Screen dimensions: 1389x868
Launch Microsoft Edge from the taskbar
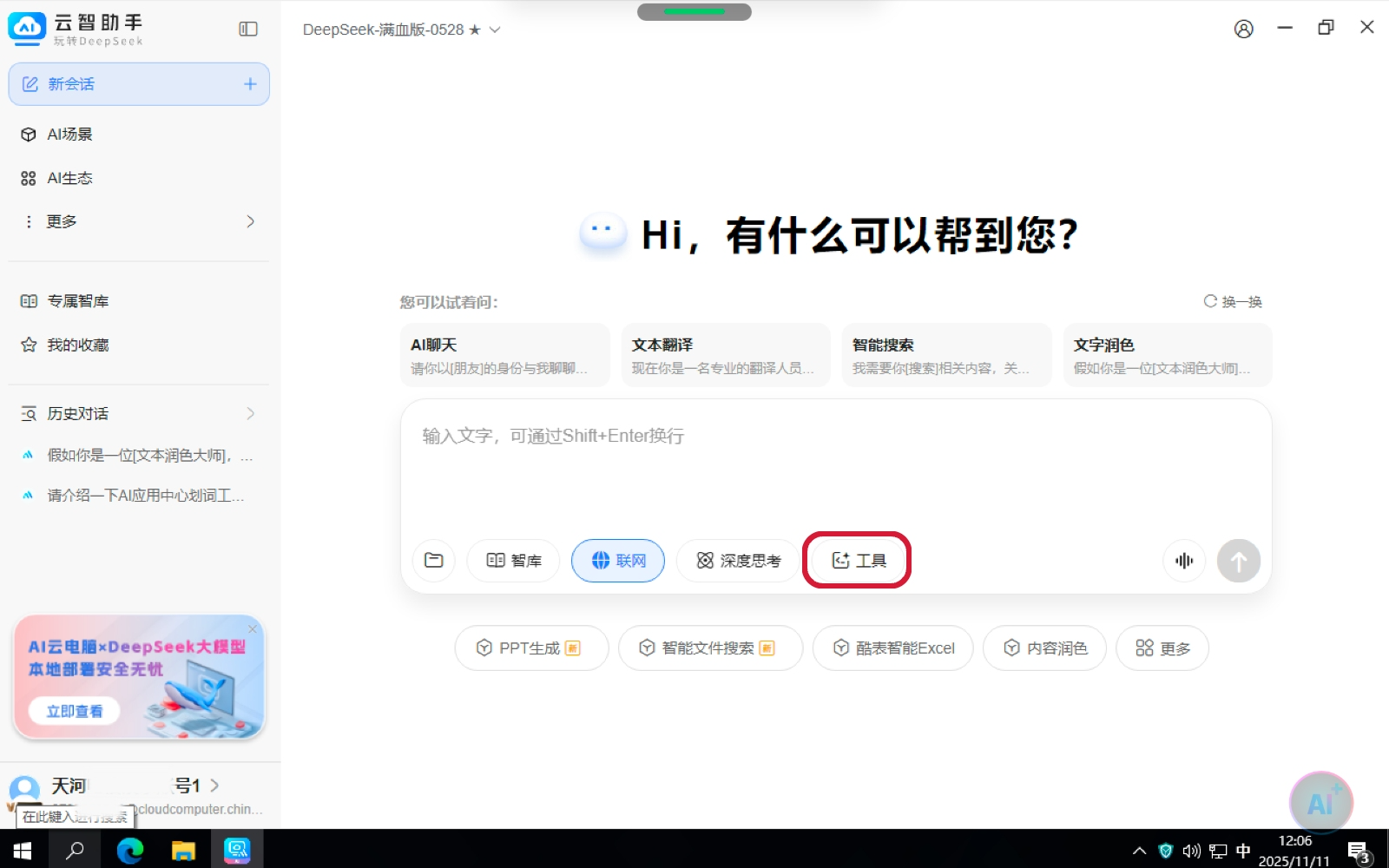tap(130, 851)
